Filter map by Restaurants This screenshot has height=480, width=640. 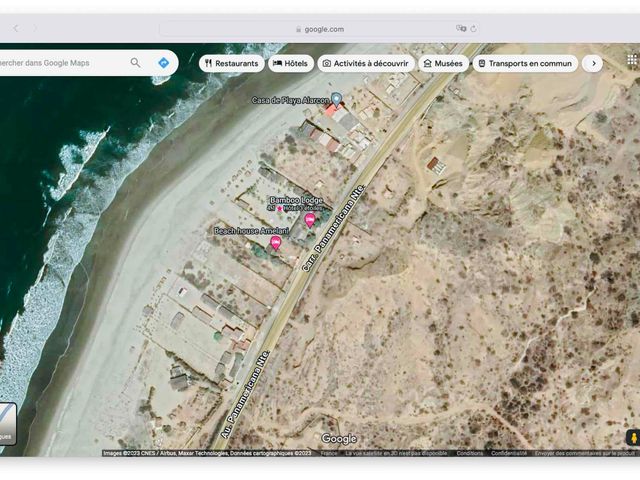click(x=231, y=63)
